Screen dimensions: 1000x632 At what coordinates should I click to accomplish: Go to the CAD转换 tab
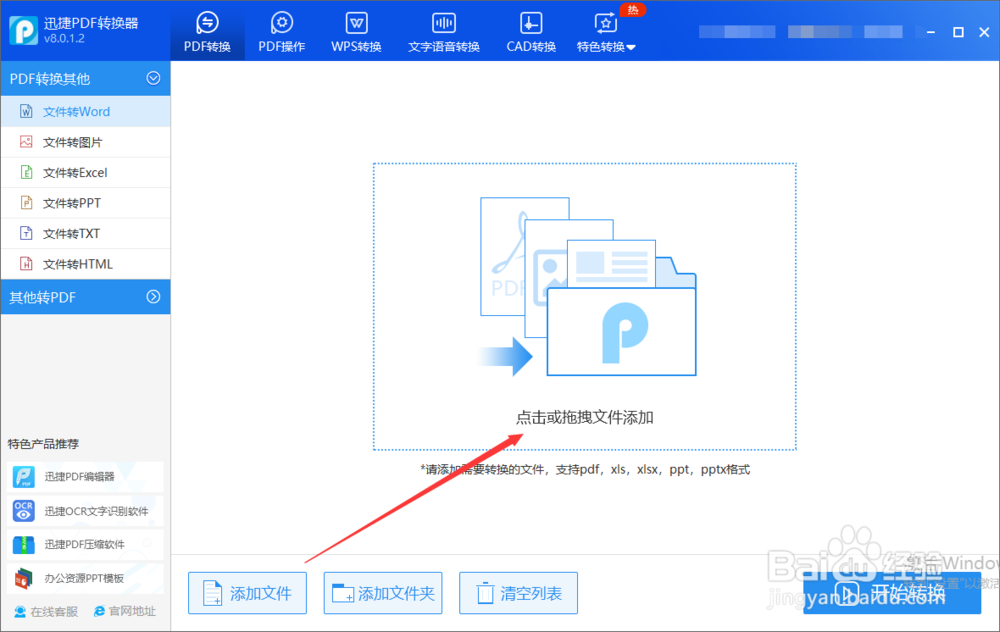(531, 31)
